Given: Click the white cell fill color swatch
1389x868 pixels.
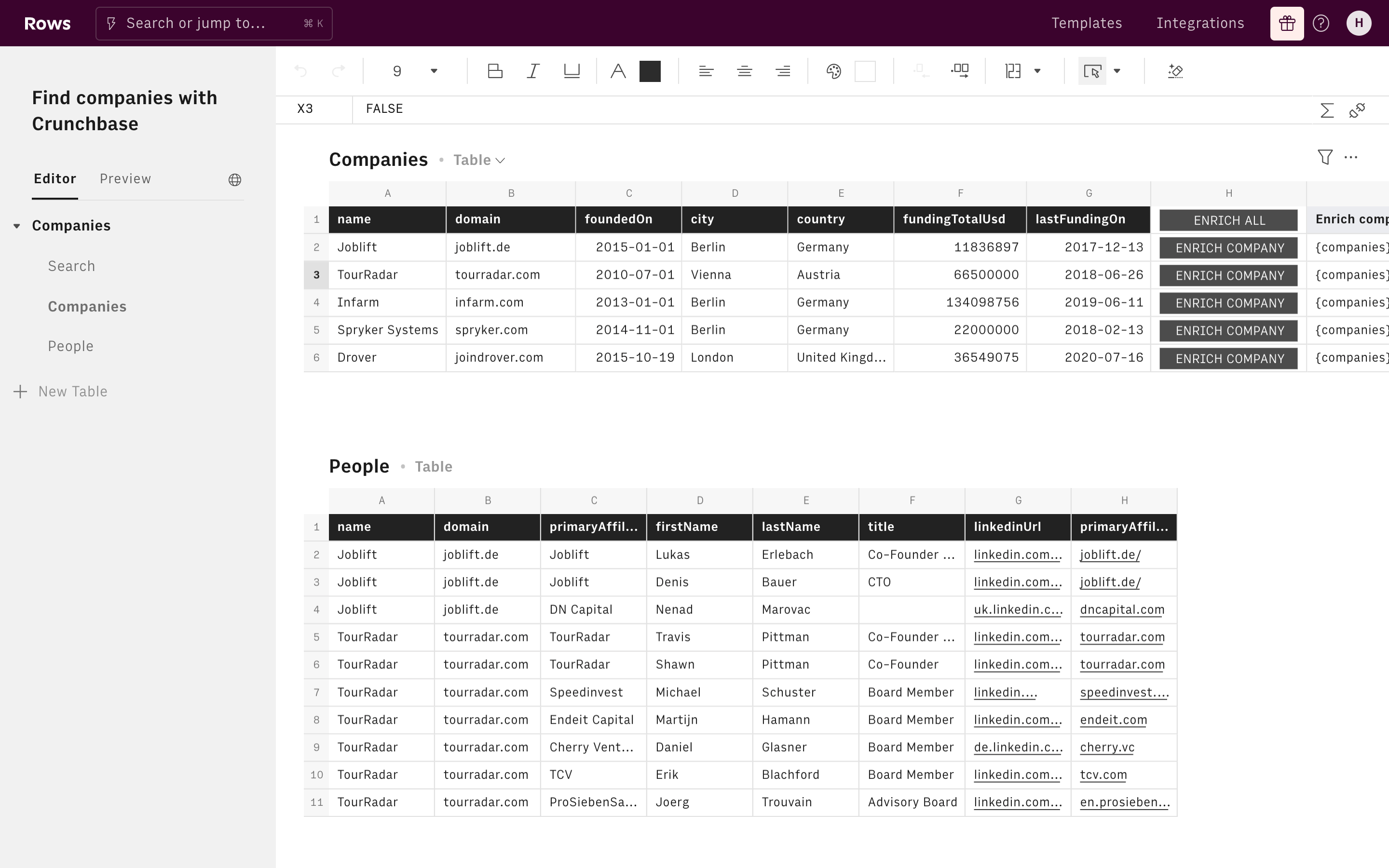Looking at the screenshot, I should tap(865, 71).
